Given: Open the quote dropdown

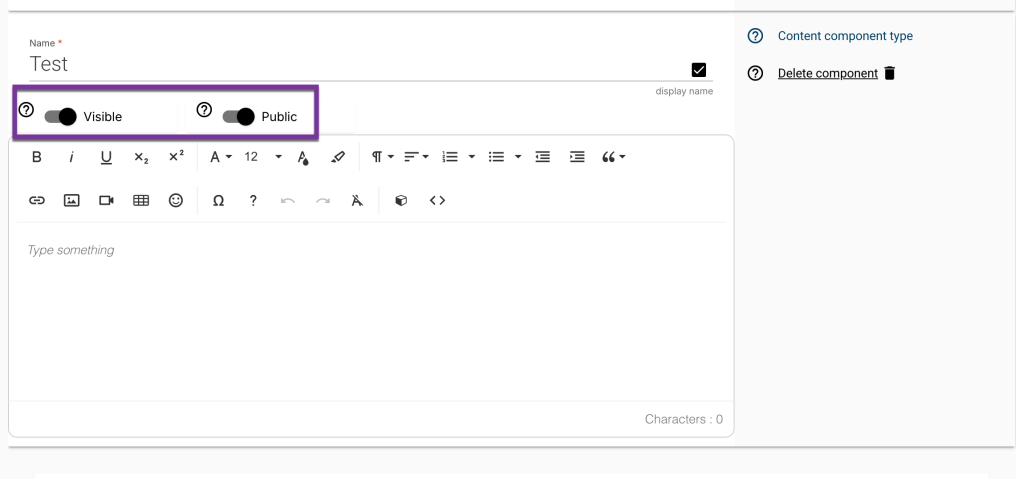Looking at the screenshot, I should (613, 157).
